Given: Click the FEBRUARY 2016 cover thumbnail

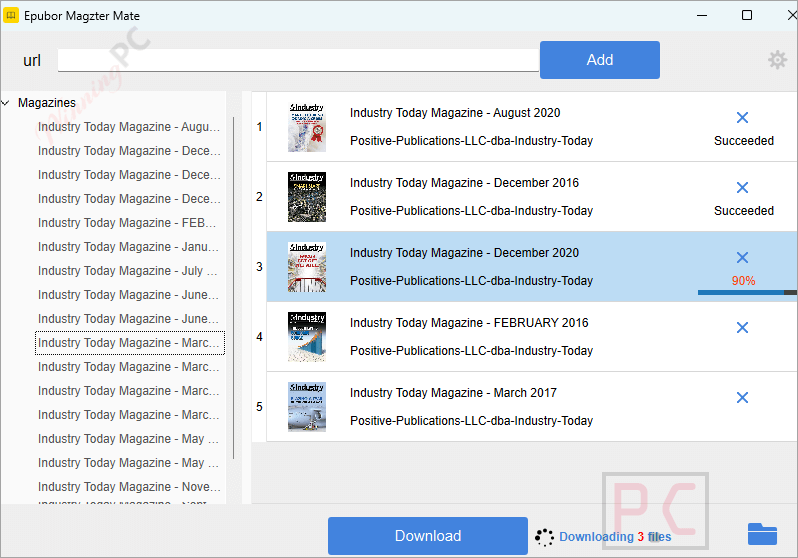Looking at the screenshot, I should tap(307, 337).
